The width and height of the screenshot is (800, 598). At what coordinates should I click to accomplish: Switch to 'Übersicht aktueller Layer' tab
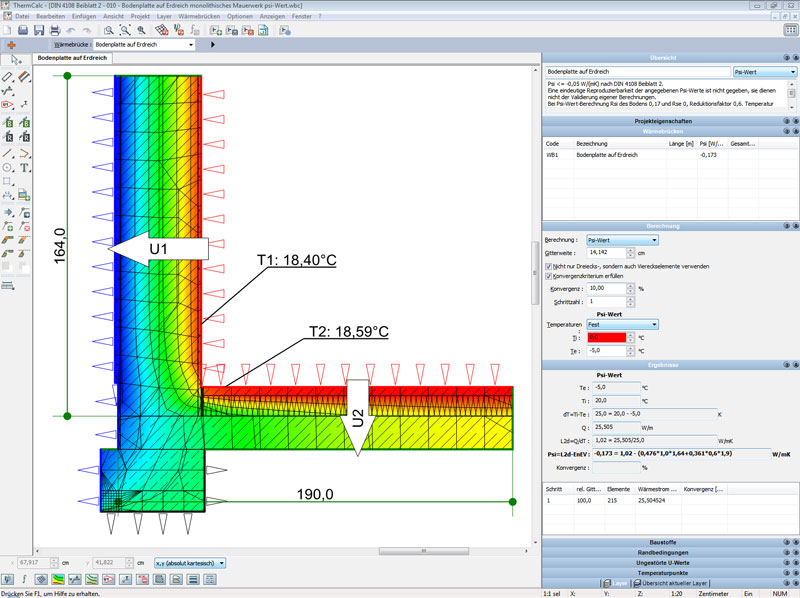click(670, 583)
